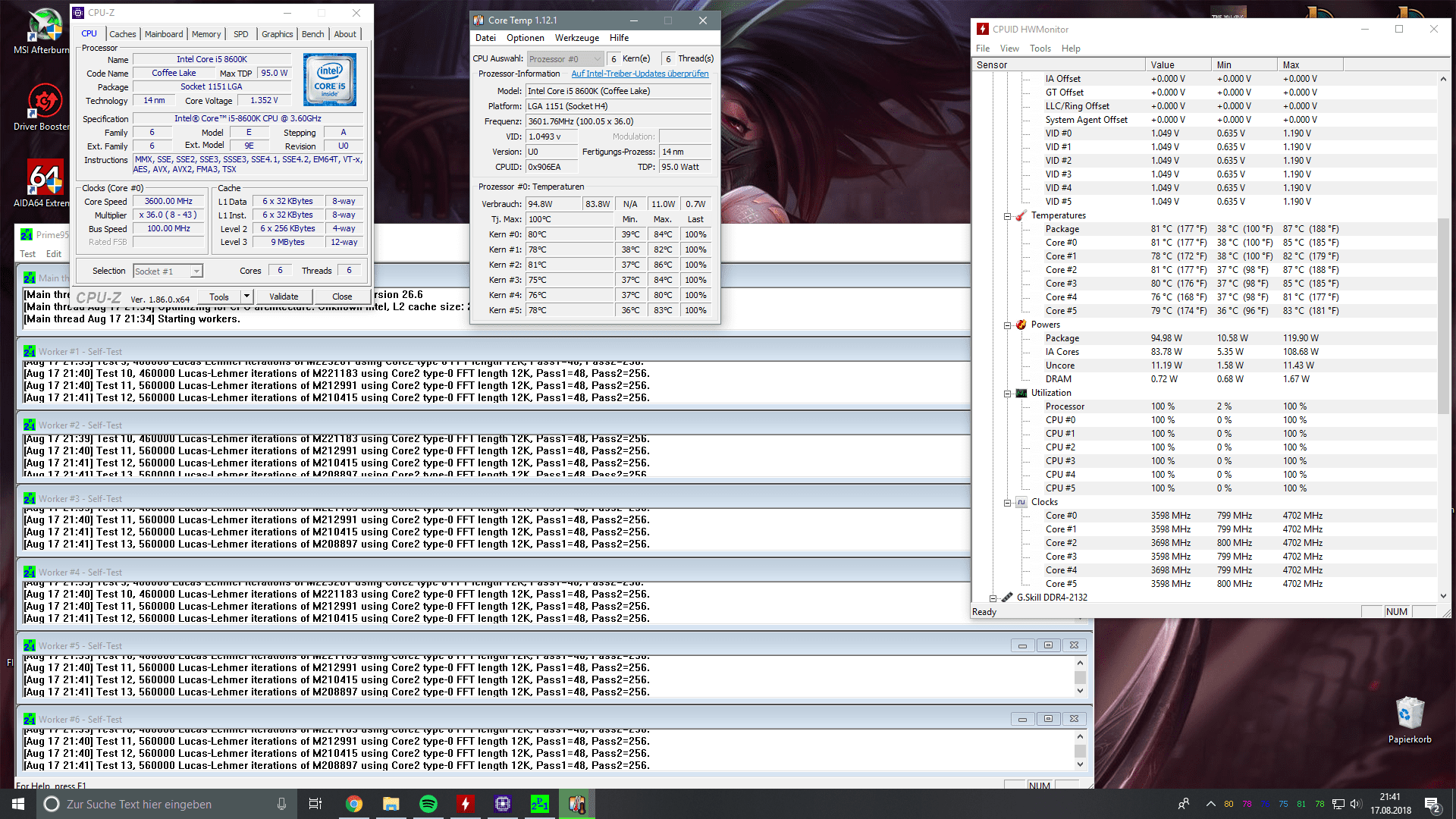1456x819 pixels.
Task: Click the Intel Core i5 logo in CPU-Z
Action: click(x=330, y=80)
